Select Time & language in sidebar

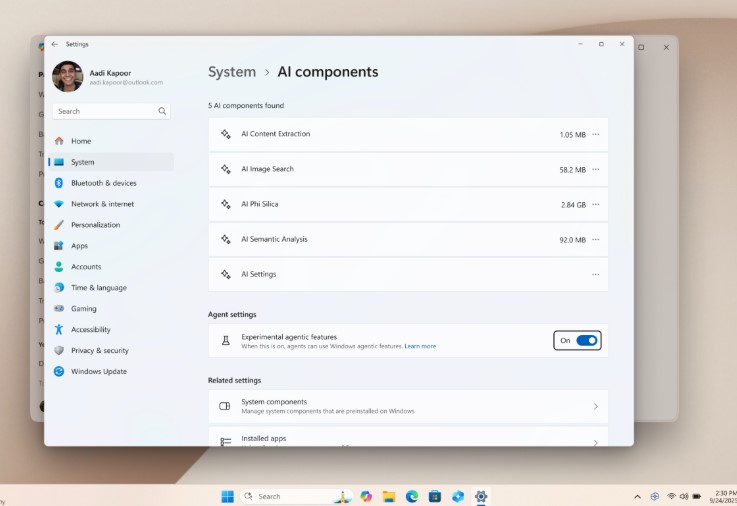tap(98, 288)
